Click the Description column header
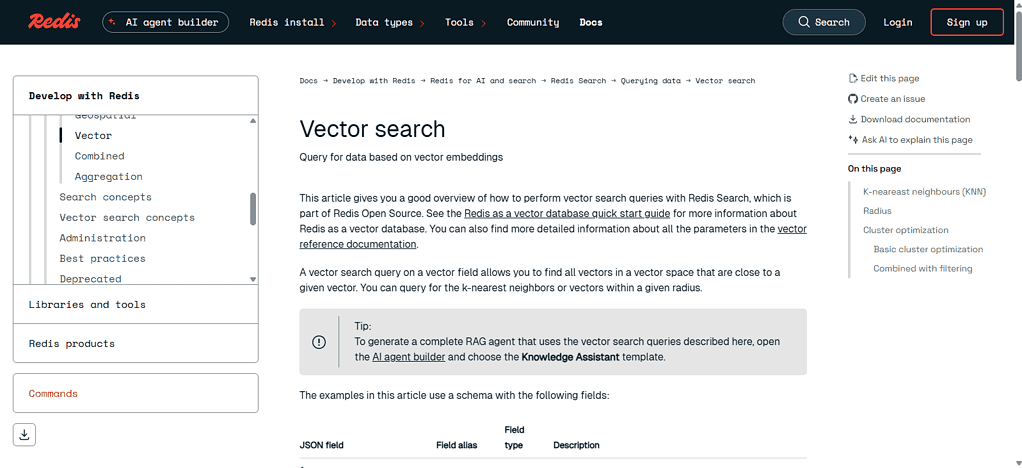This screenshot has height=468, width=1022. [x=576, y=445]
